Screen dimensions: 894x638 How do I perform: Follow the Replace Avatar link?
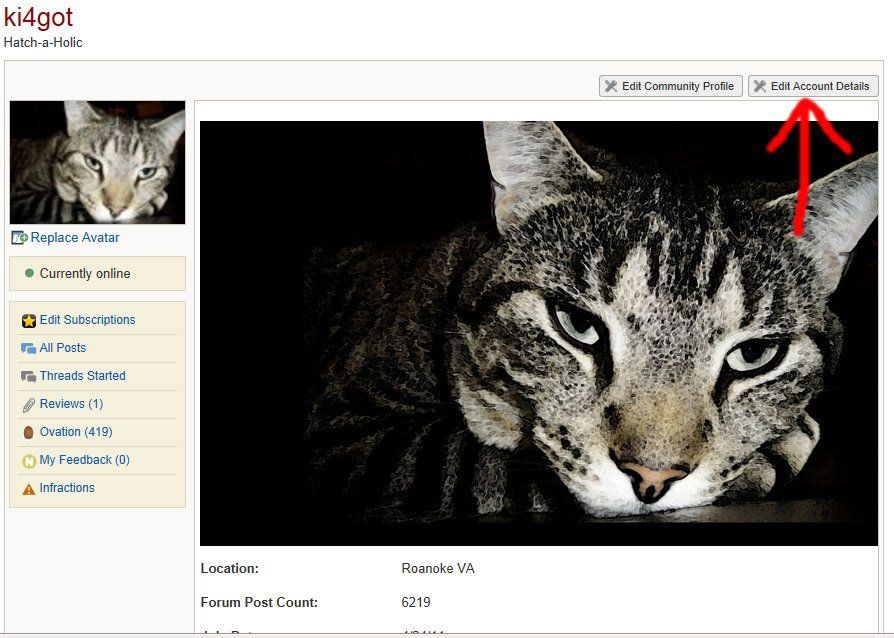click(x=75, y=238)
